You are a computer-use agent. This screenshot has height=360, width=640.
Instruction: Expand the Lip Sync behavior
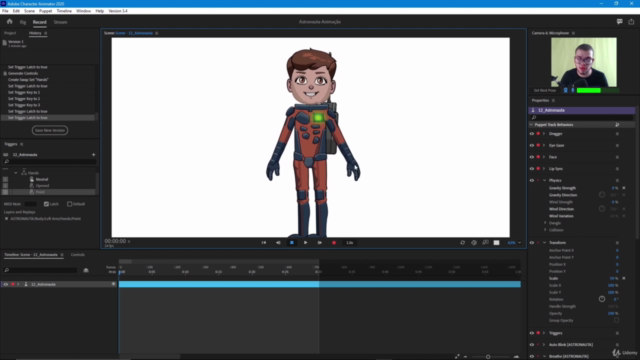coord(544,169)
